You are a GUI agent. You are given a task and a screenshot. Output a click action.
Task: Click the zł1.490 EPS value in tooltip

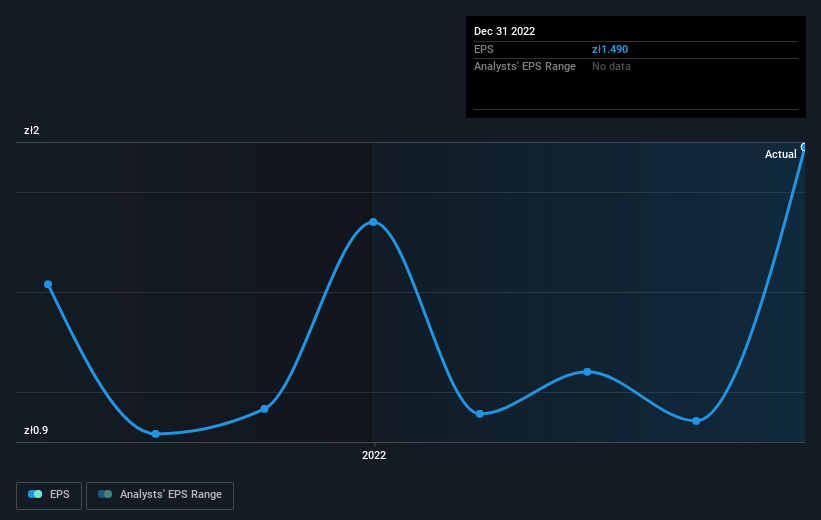point(609,49)
